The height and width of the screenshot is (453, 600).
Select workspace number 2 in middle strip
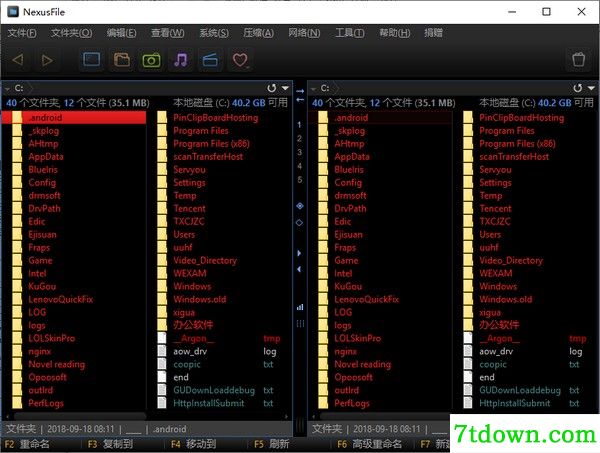click(x=300, y=139)
